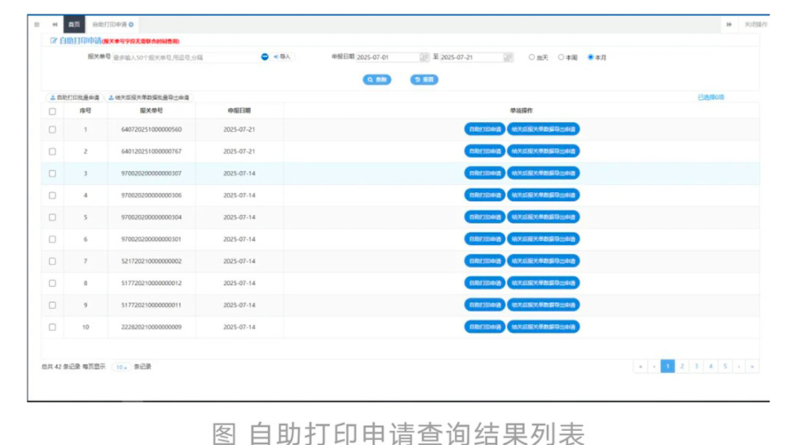Open calendar icon of end date 2025-07-21

click(x=508, y=58)
